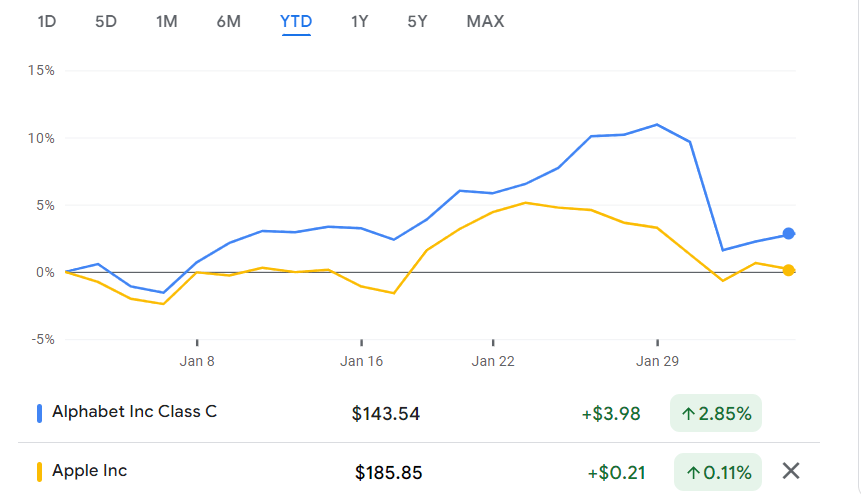
Task: Remove Apple Inc comparison with X icon
Action: point(791,471)
